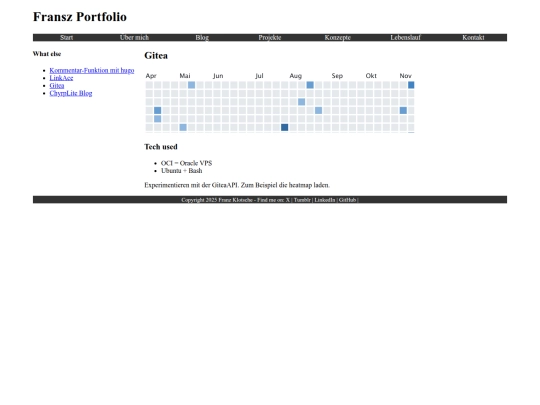Select the Ubuntu + Bash list item

pyautogui.click(x=181, y=171)
